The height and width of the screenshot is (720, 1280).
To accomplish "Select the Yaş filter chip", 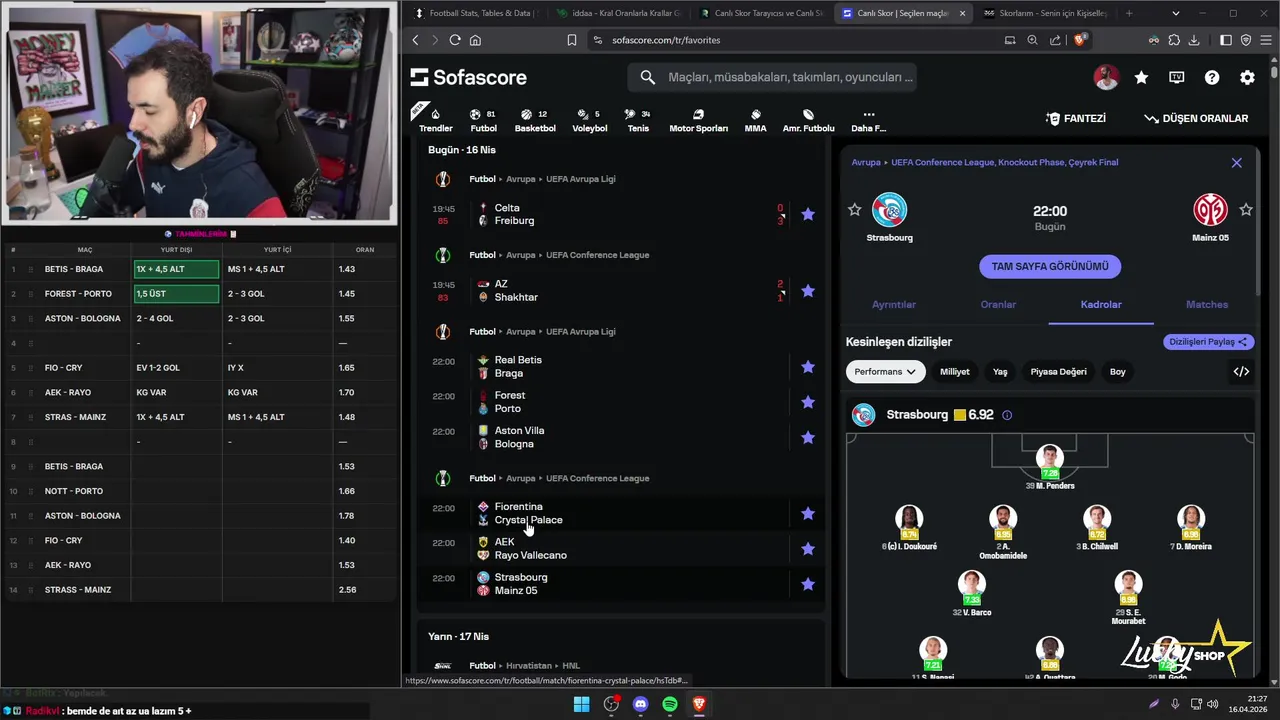I will (x=1000, y=371).
